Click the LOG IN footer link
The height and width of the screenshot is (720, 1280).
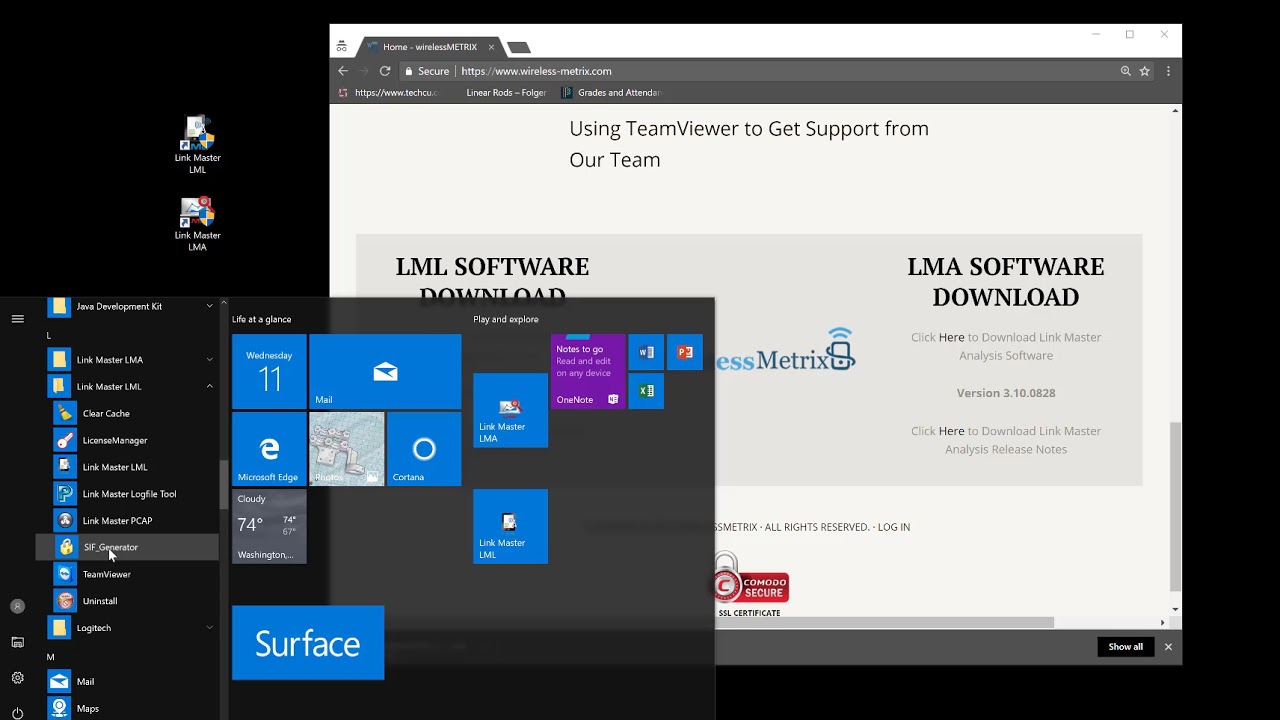(894, 527)
